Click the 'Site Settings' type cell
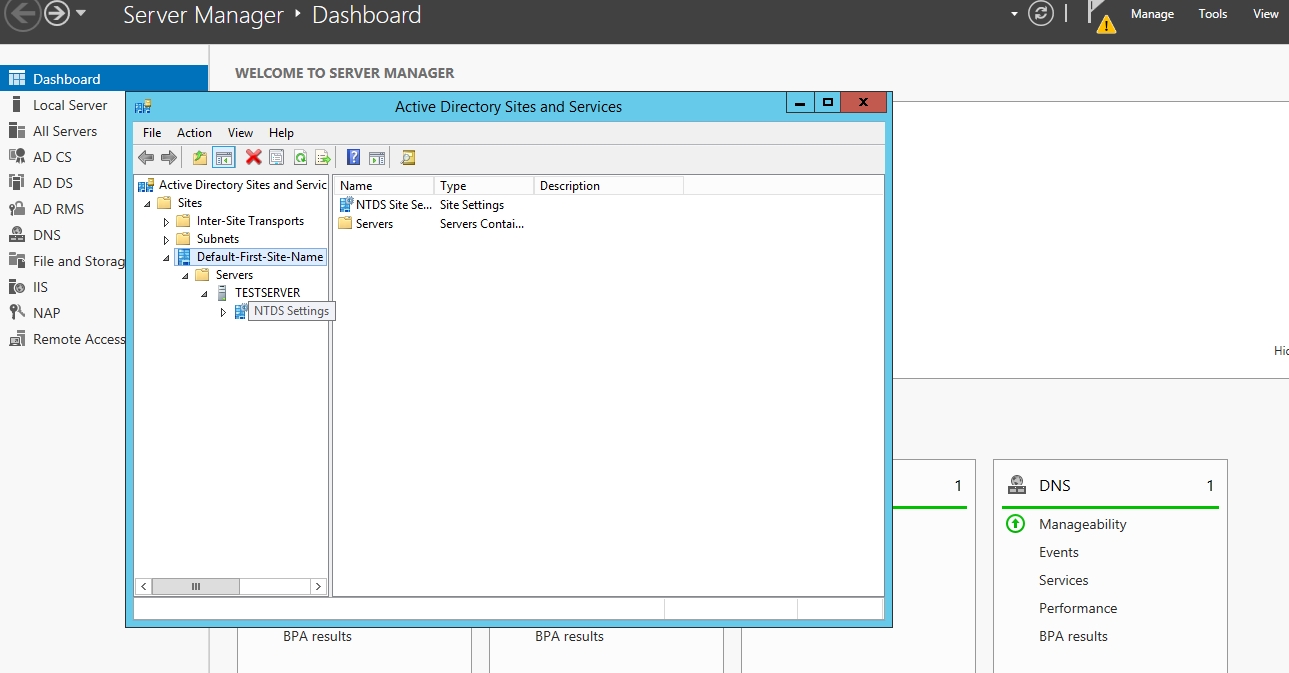Image resolution: width=1289 pixels, height=673 pixels. pos(472,204)
